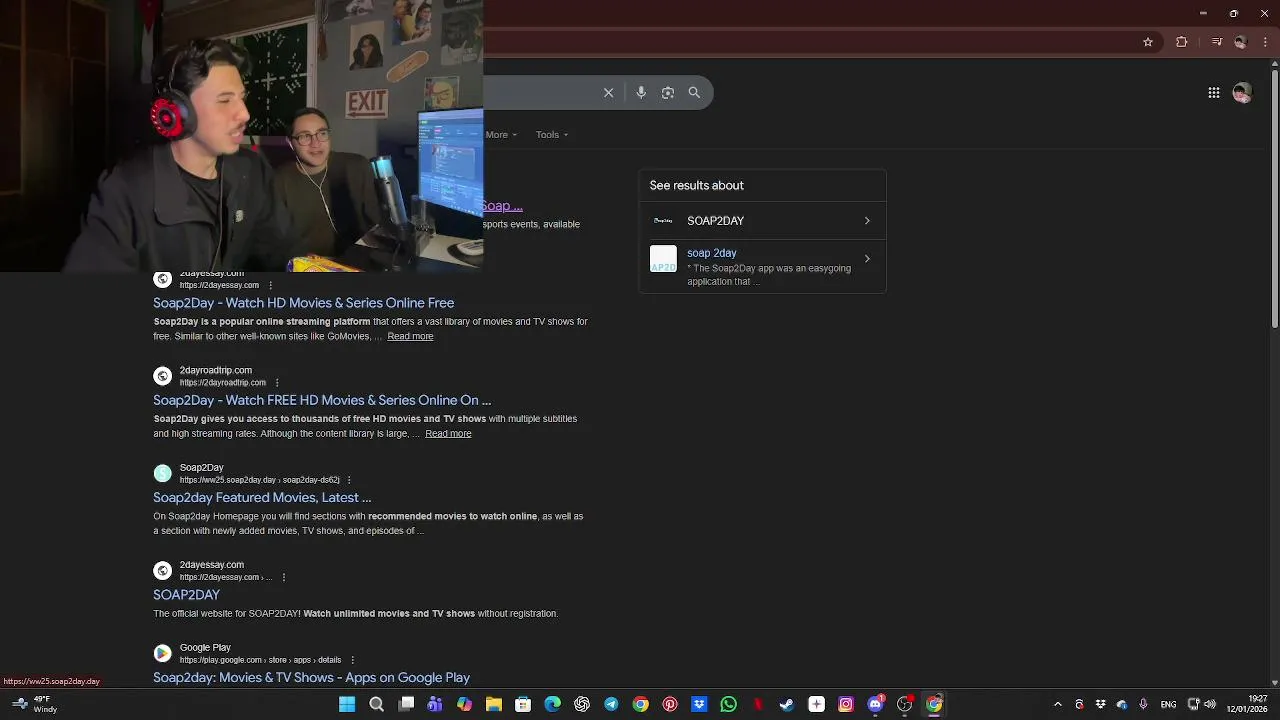Click the https://2dayroadtrip.com URL text

[x=222, y=383]
